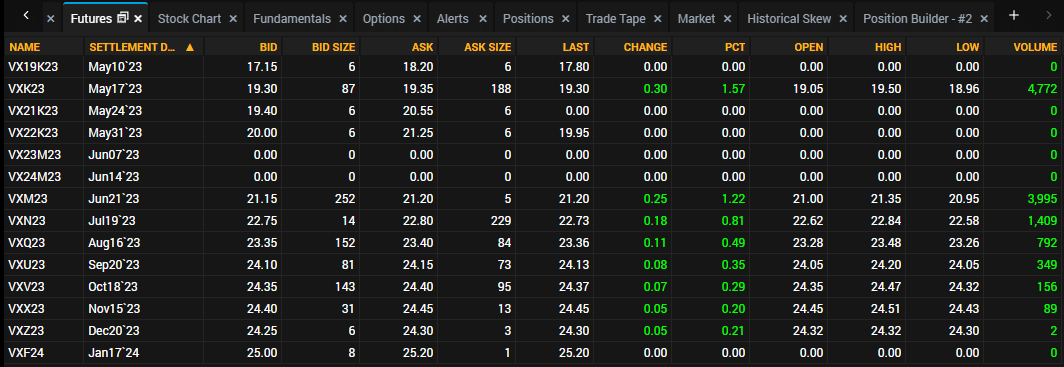Screen dimensions: 1064x367
Task: Close the Market tab
Action: coord(728,19)
